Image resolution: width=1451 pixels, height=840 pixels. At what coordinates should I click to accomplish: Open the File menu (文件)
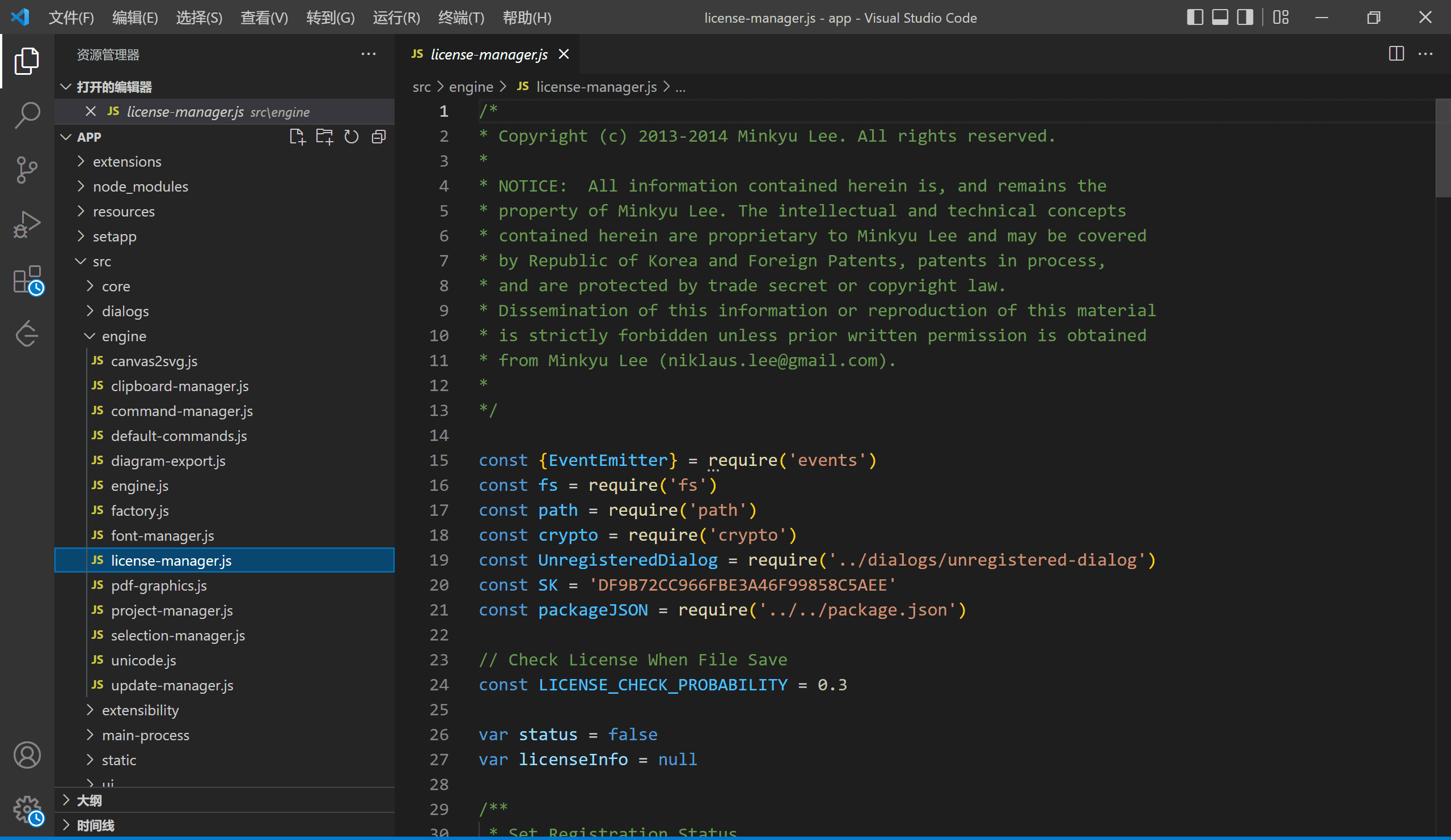71,17
